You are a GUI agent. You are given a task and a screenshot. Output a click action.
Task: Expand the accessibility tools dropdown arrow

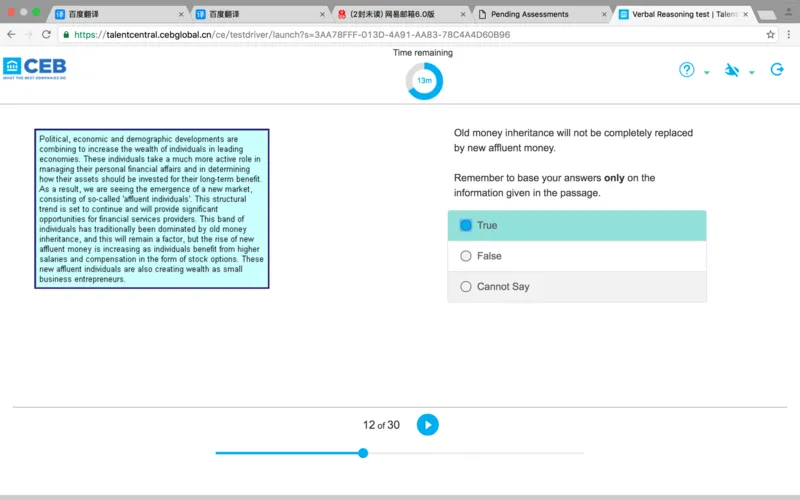(752, 73)
